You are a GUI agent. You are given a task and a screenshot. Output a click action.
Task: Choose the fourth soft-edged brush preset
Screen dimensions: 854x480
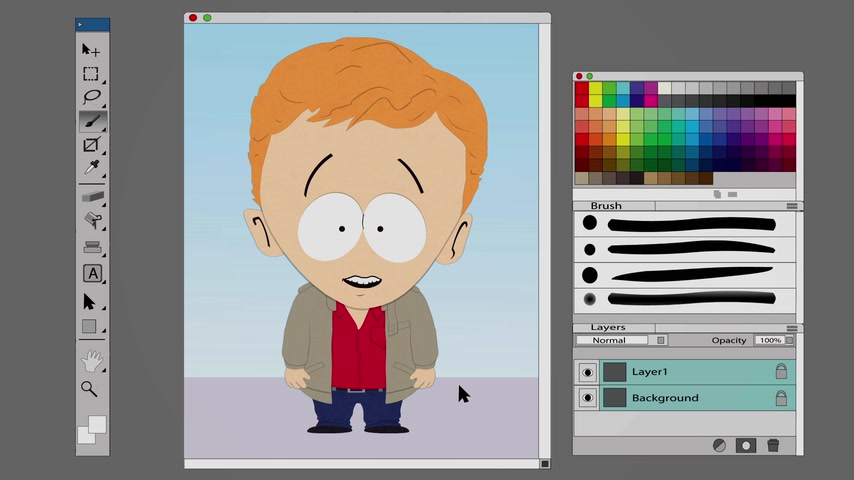(x=685, y=299)
